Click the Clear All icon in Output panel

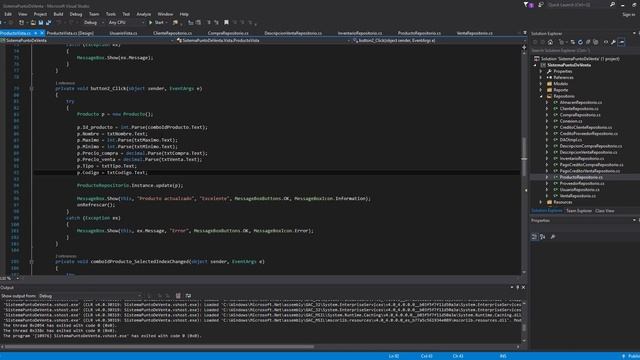178,296
